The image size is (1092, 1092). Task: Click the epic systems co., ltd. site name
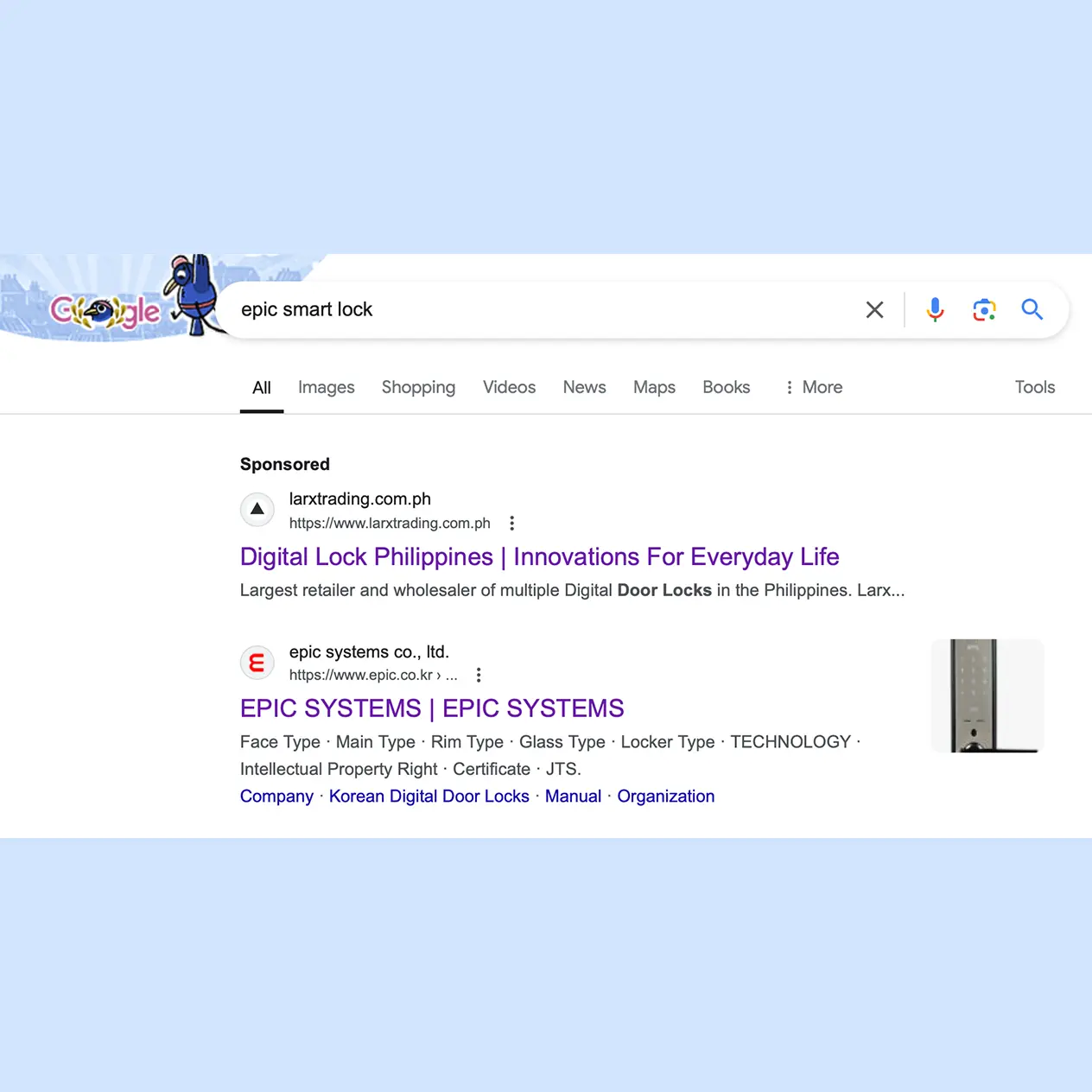(x=369, y=651)
